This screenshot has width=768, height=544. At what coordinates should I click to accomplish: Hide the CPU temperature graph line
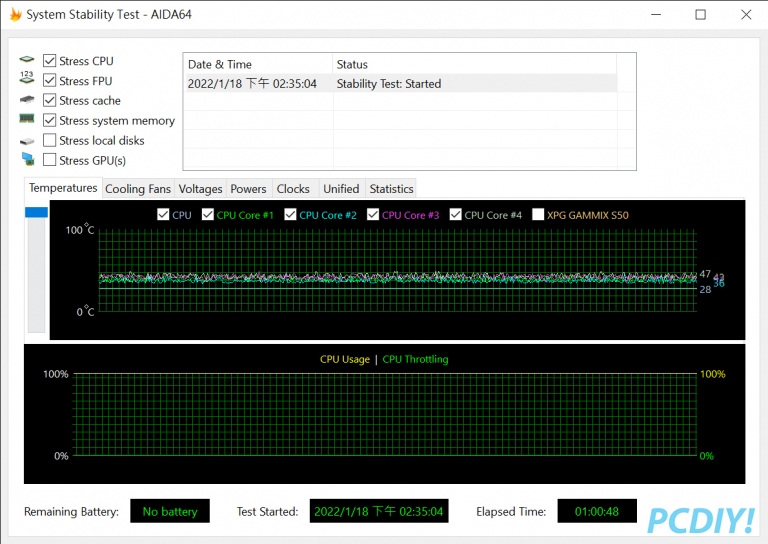(163, 214)
